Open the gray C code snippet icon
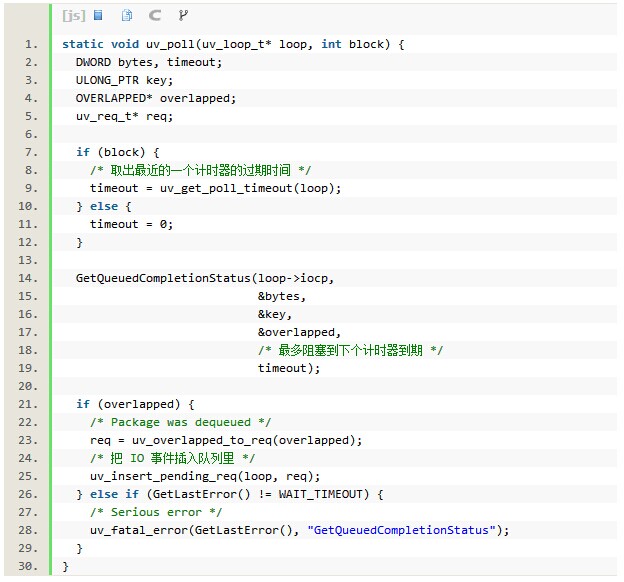 (154, 15)
